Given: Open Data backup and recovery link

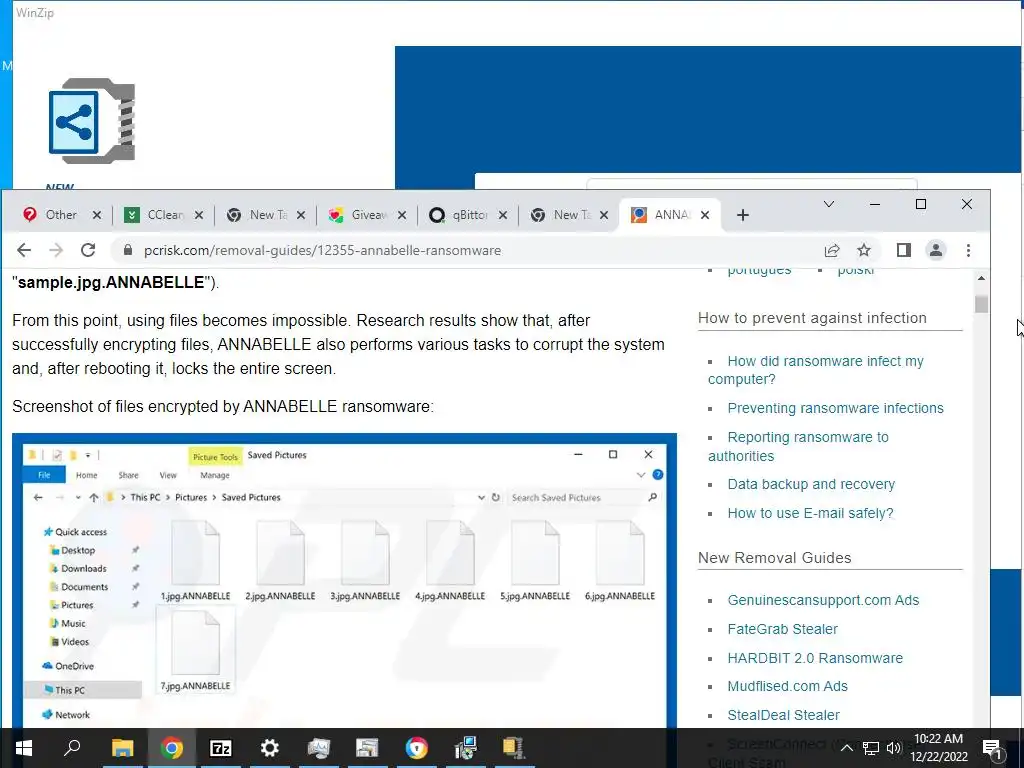Looking at the screenshot, I should pos(811,484).
